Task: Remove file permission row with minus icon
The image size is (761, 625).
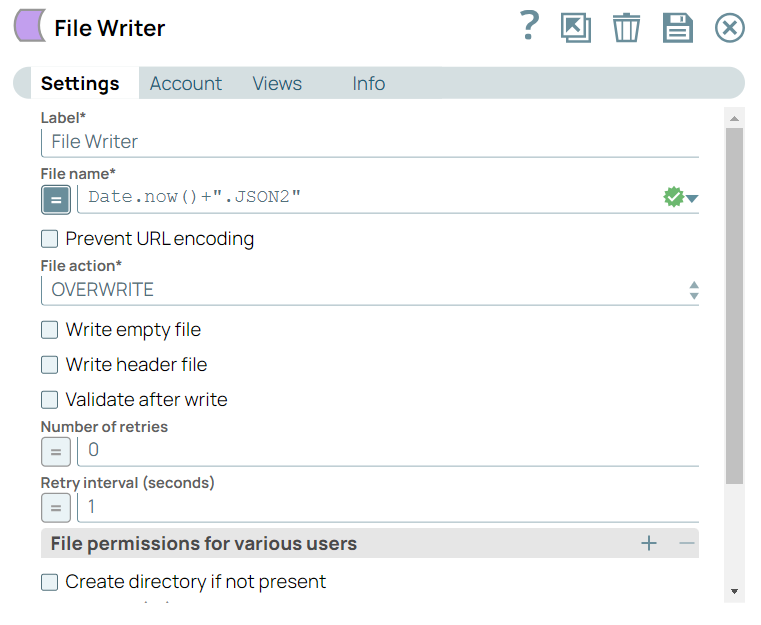Action: [686, 544]
